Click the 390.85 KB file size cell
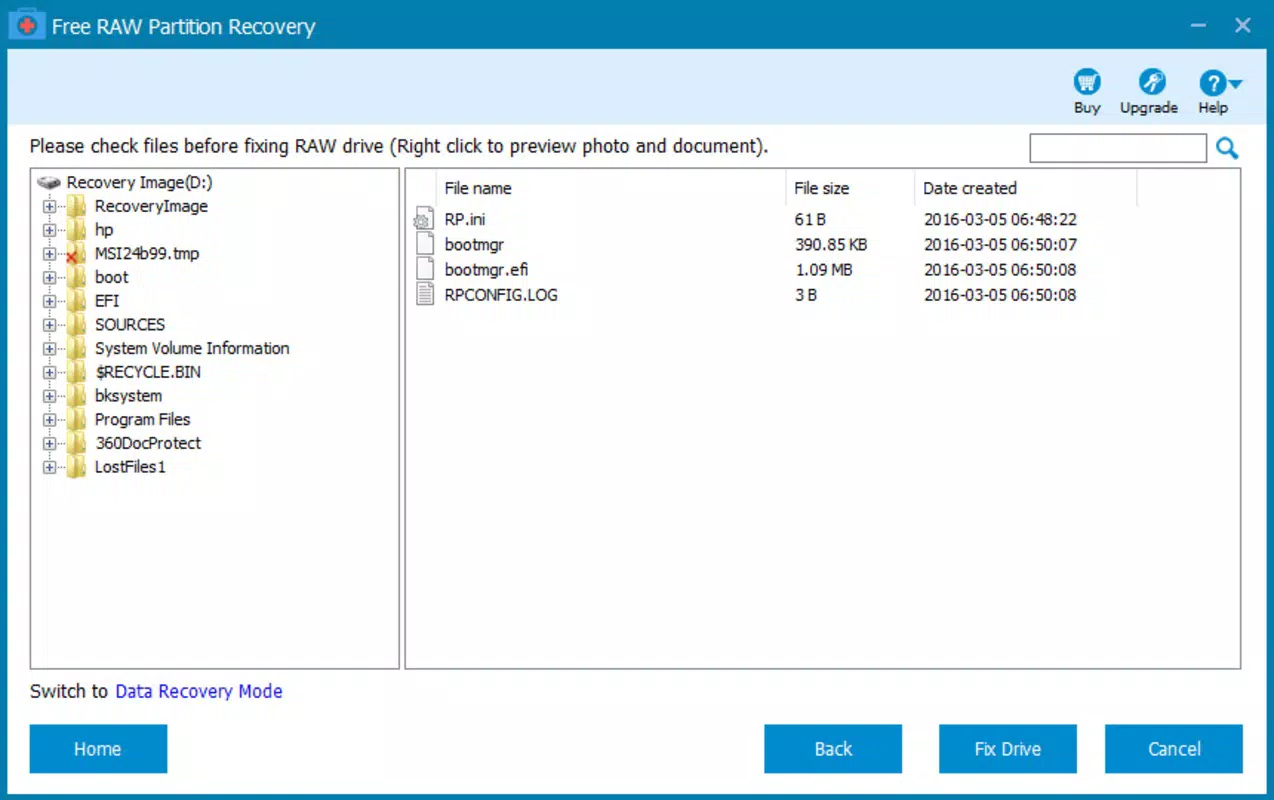This screenshot has width=1274, height=800. point(831,244)
